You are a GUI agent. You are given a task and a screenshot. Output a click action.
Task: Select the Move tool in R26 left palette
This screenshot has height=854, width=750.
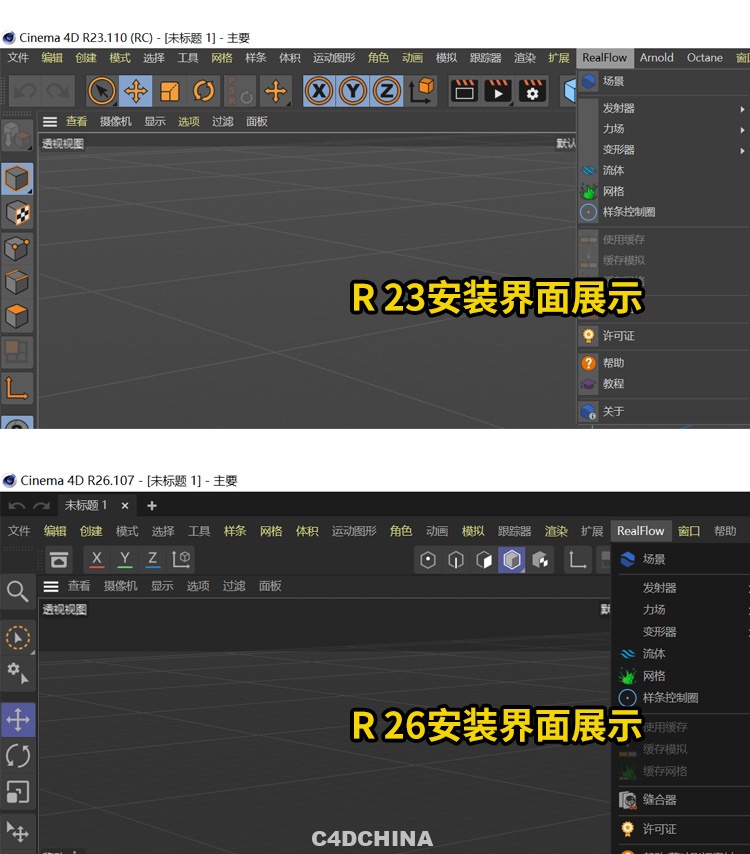pyautogui.click(x=18, y=720)
